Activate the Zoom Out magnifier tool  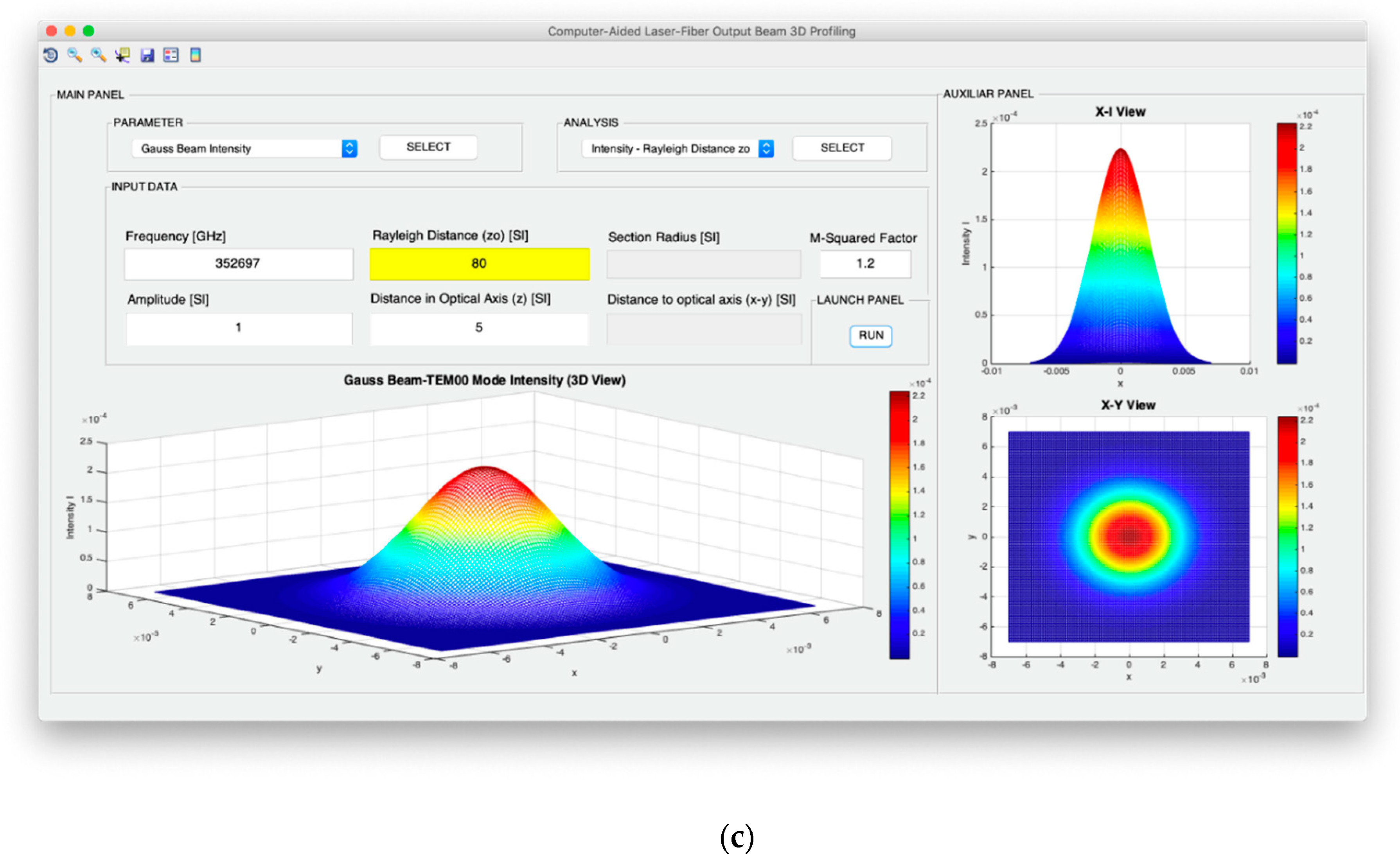74,55
